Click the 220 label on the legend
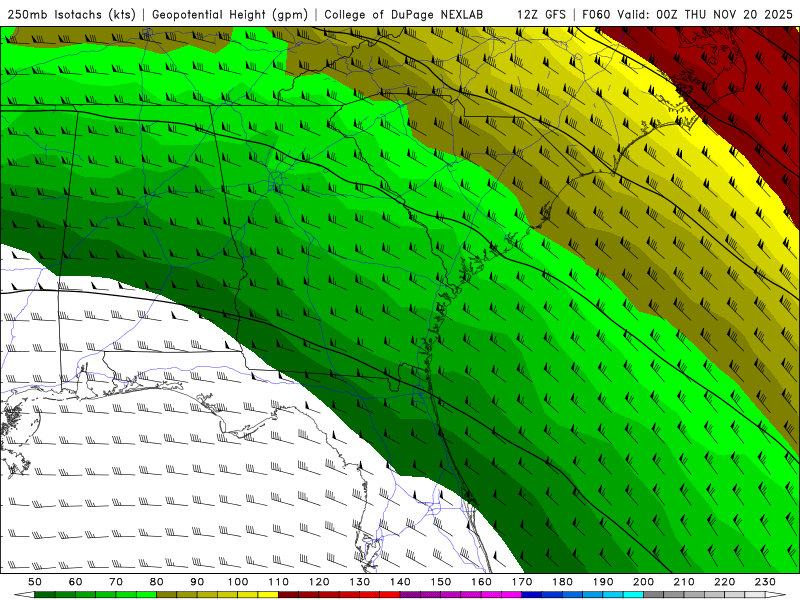Screen dimensions: 800x600 724,582
